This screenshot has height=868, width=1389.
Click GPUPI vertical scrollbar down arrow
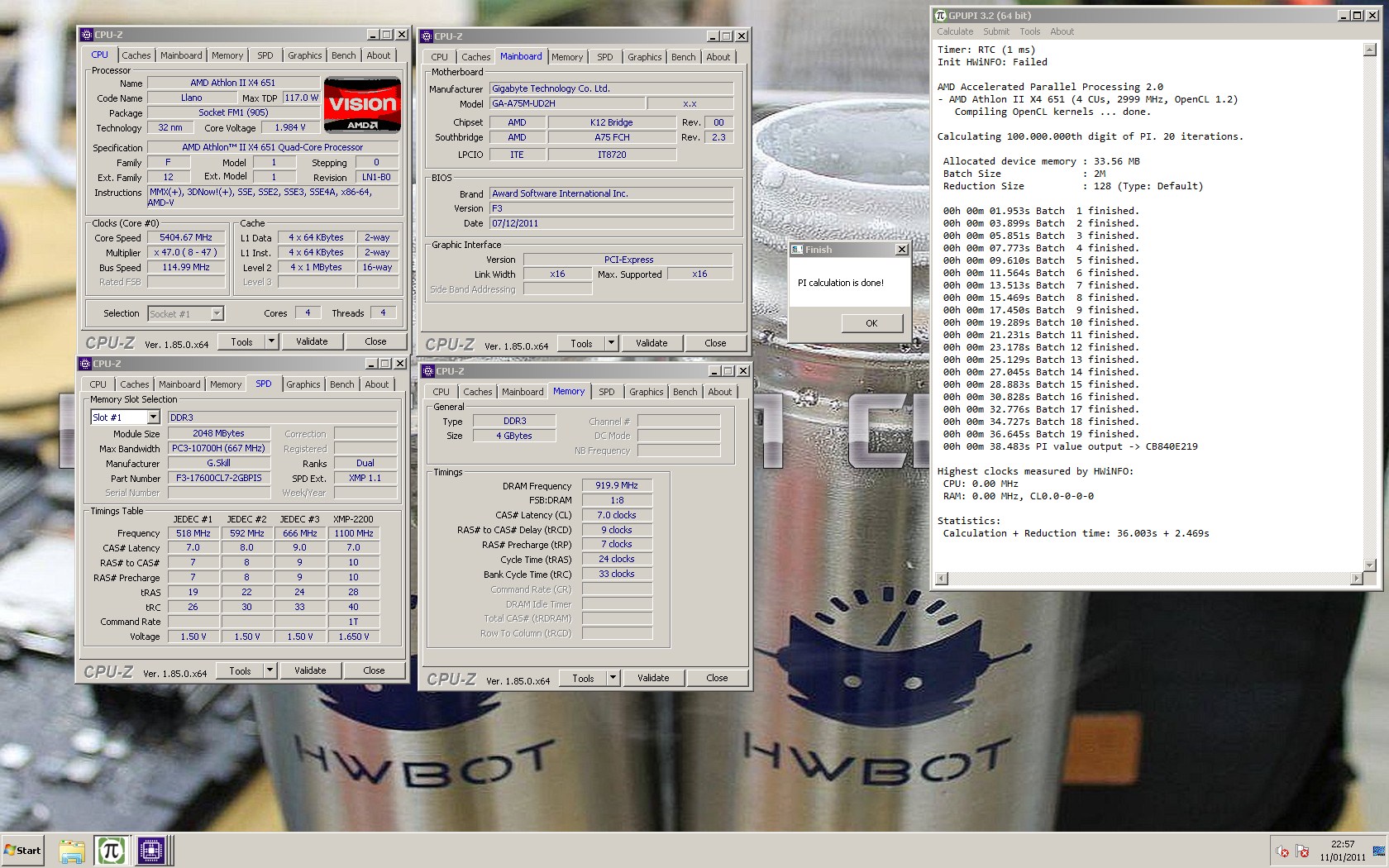1369,565
